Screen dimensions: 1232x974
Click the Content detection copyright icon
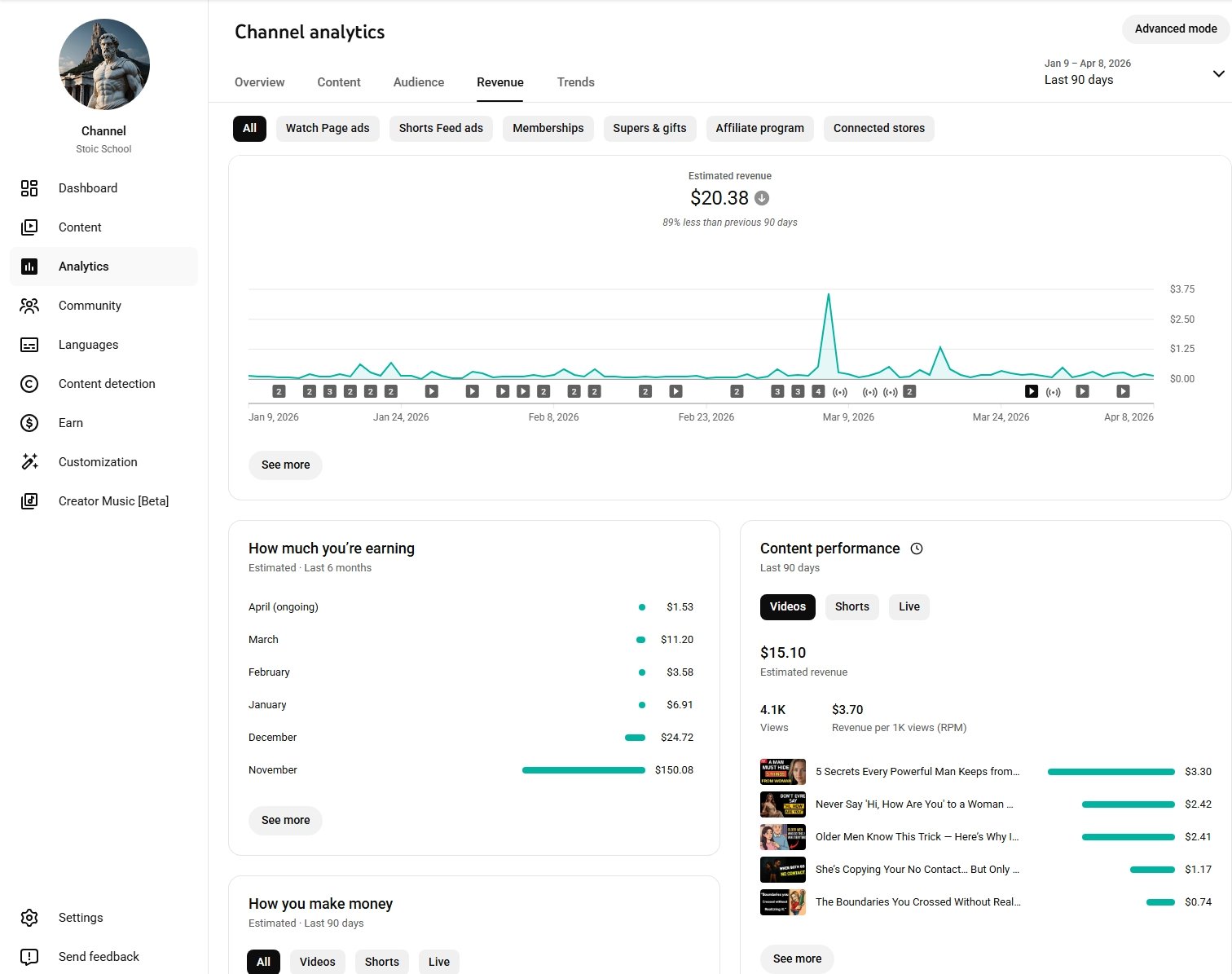tap(29, 384)
